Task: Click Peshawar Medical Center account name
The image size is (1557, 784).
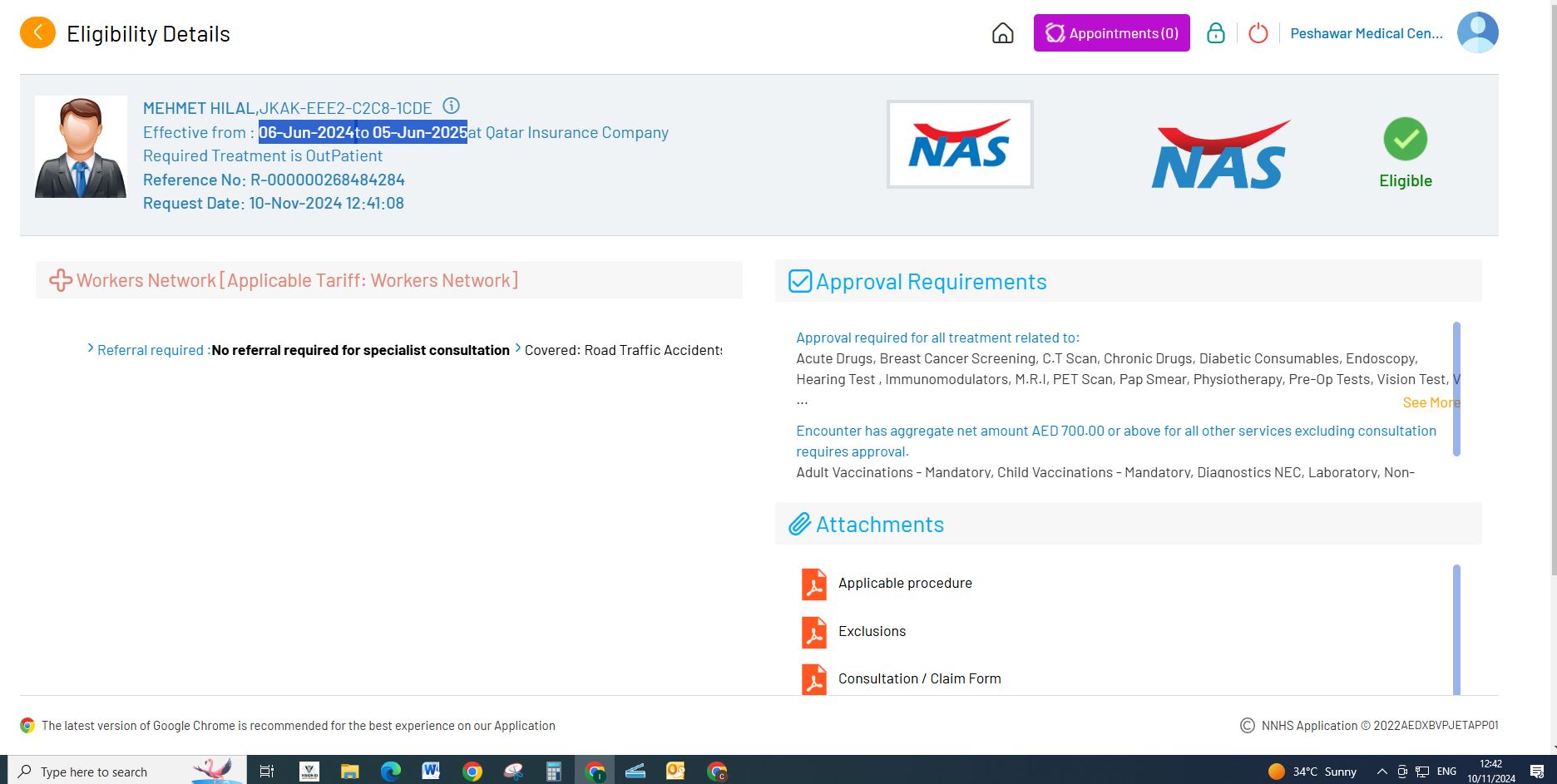Action: click(x=1366, y=33)
